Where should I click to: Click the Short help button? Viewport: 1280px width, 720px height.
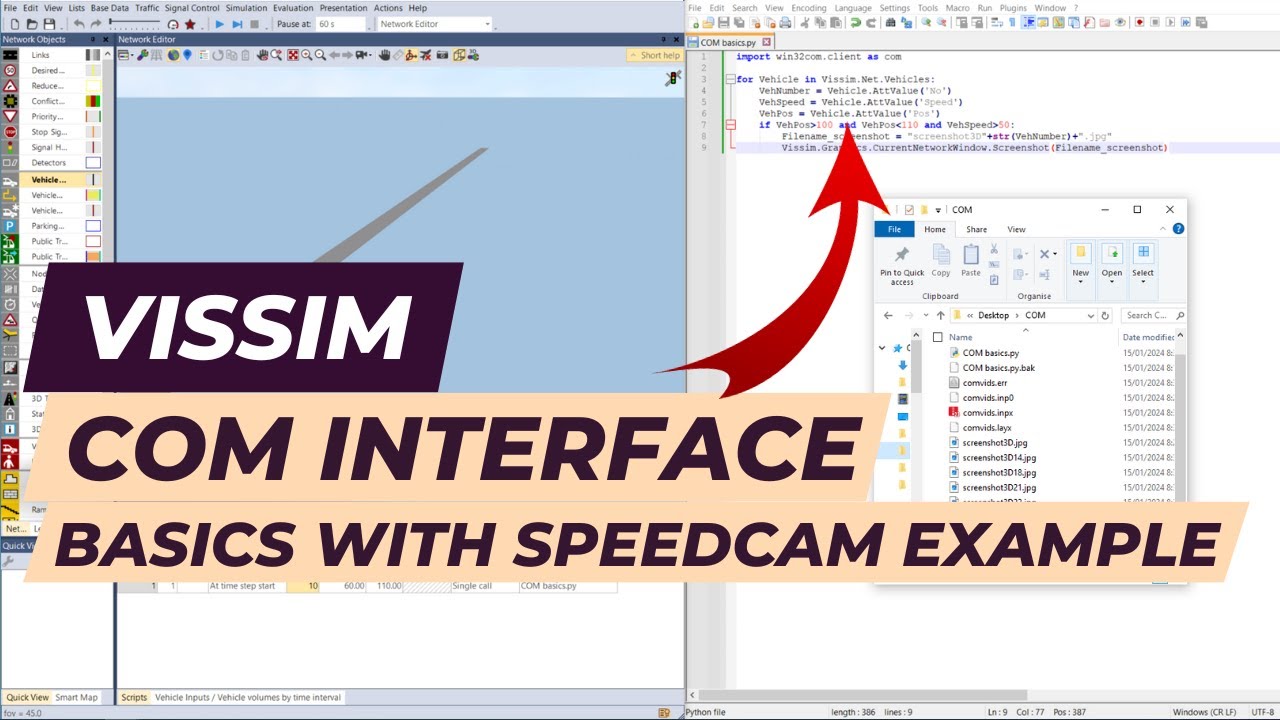pos(654,55)
